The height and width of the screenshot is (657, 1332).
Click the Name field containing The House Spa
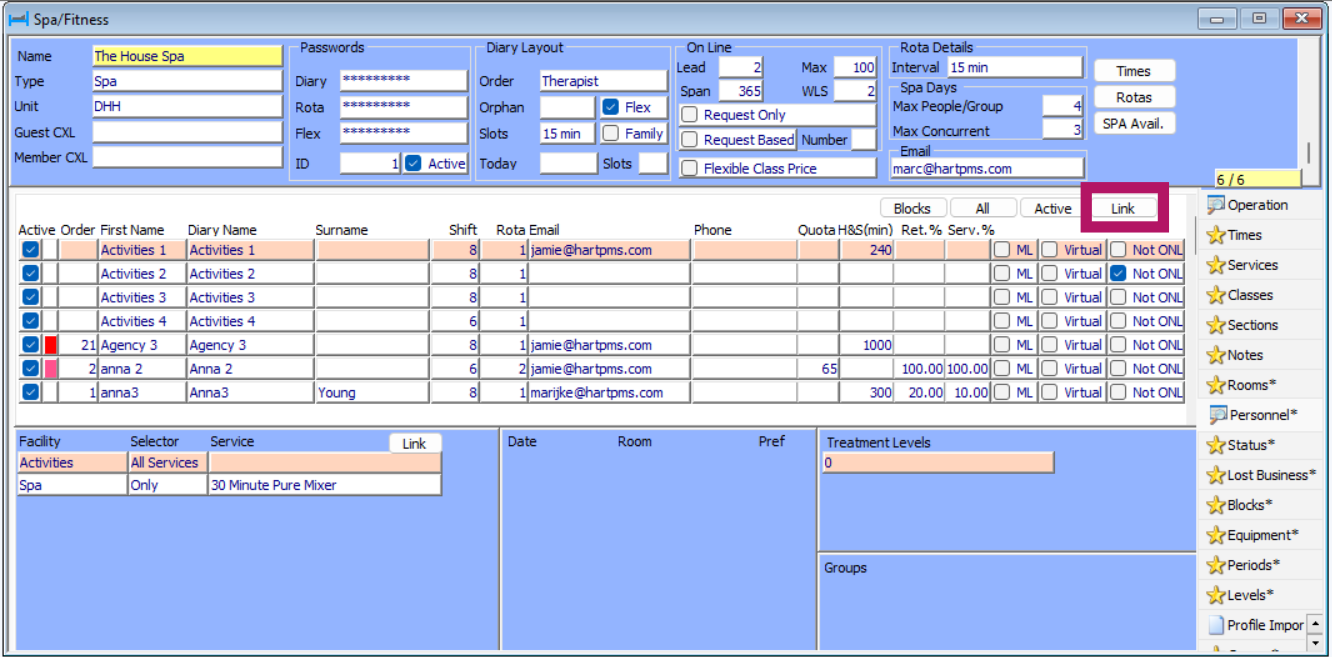point(187,56)
